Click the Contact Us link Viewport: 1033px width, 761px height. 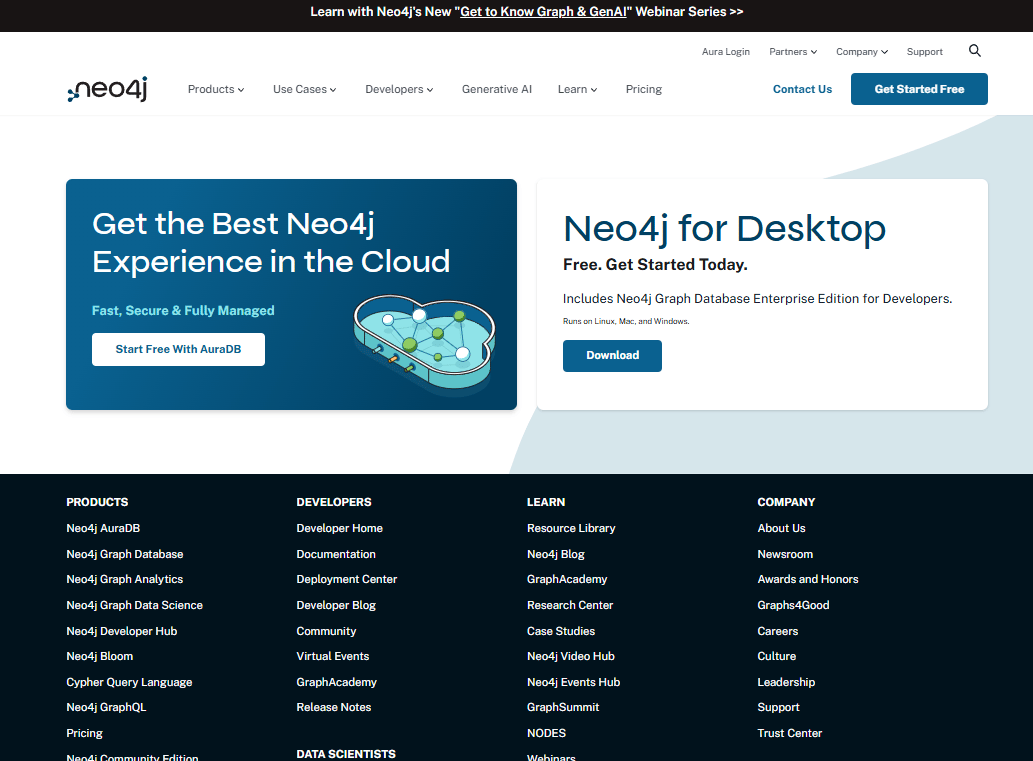click(802, 89)
